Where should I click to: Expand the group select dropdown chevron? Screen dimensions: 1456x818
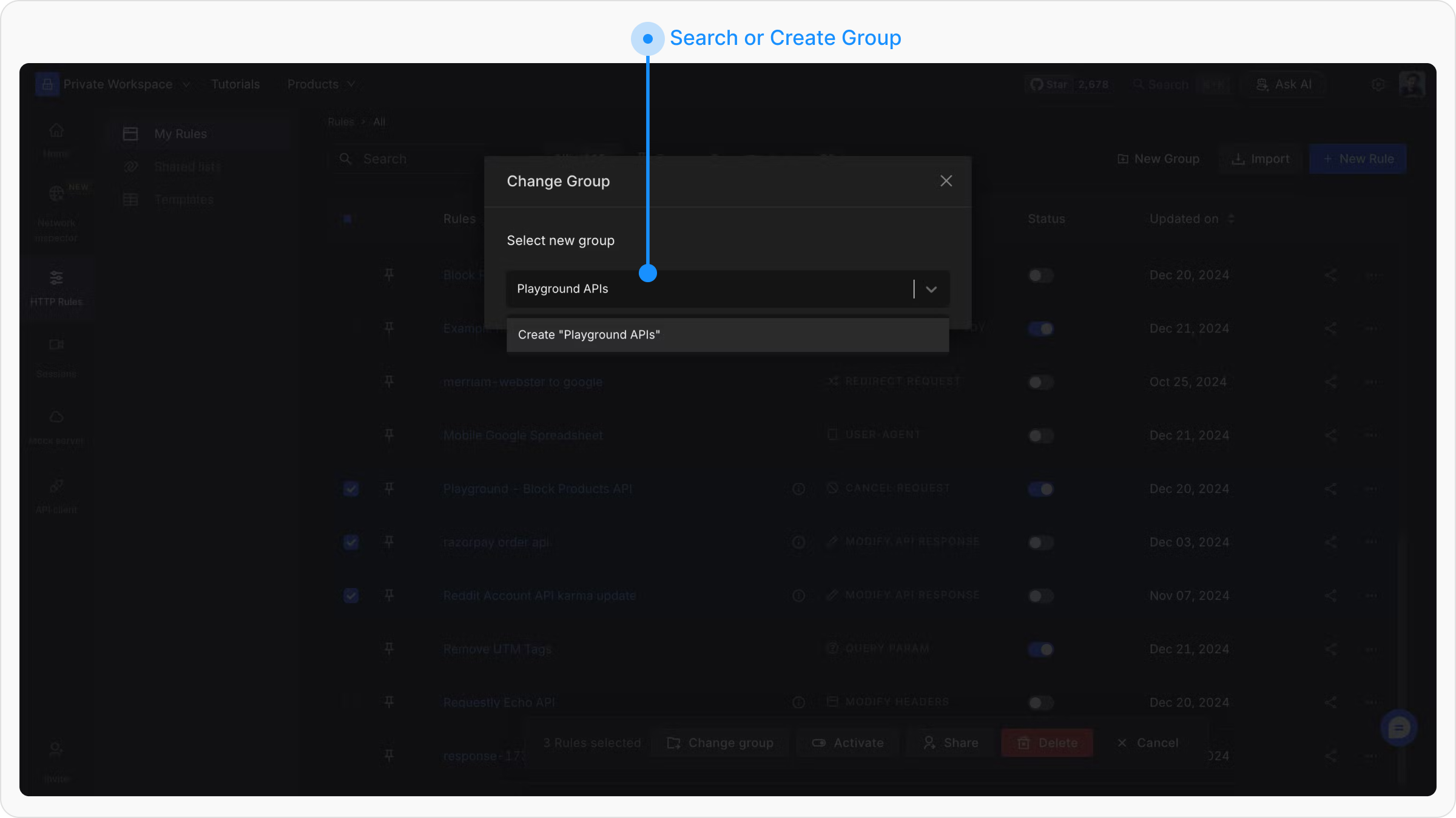click(931, 289)
